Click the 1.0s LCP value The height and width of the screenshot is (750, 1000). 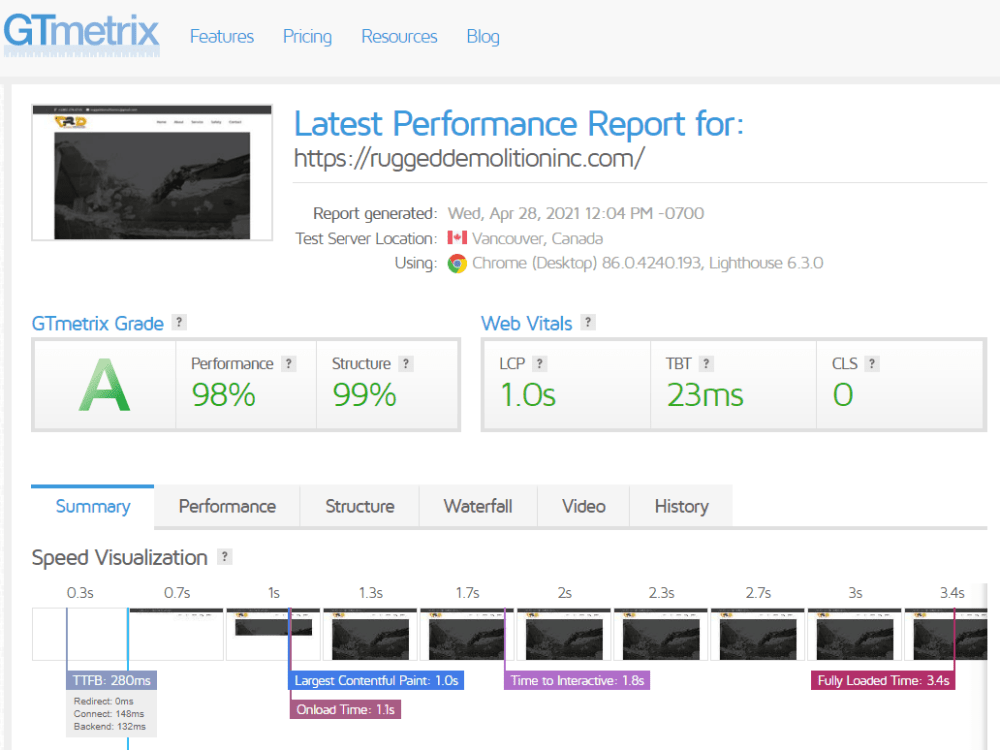[x=528, y=395]
